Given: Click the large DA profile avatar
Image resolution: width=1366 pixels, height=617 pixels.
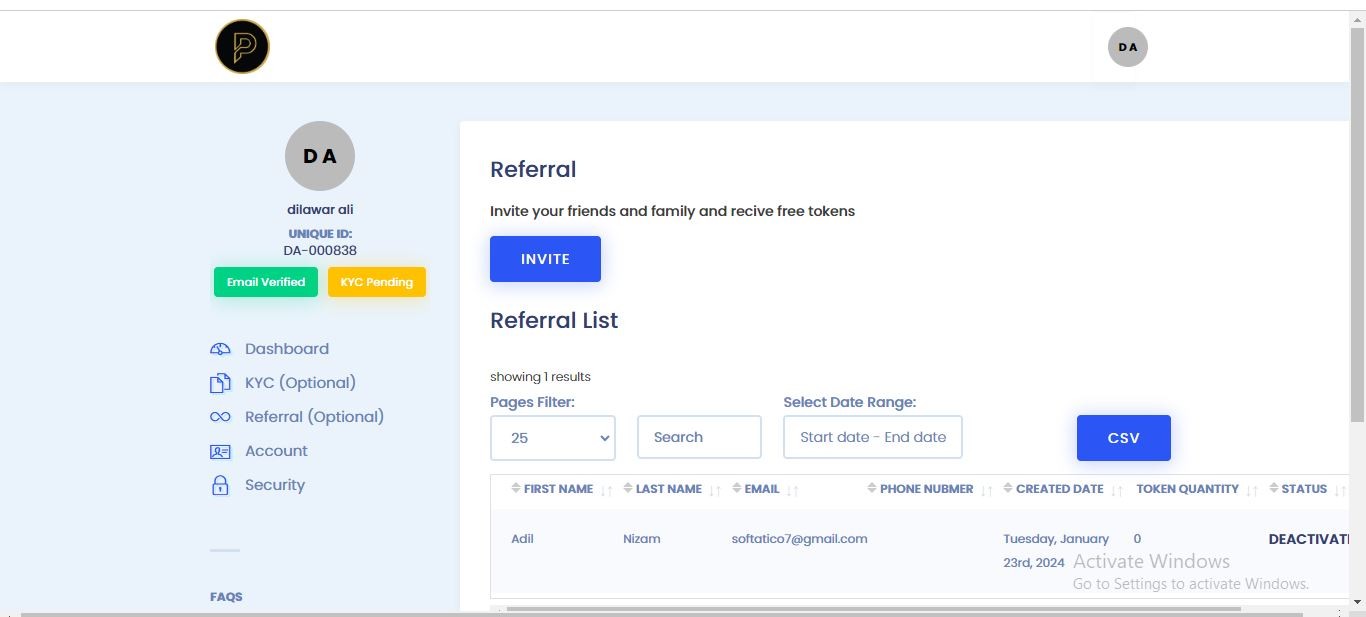Looking at the screenshot, I should pyautogui.click(x=319, y=156).
